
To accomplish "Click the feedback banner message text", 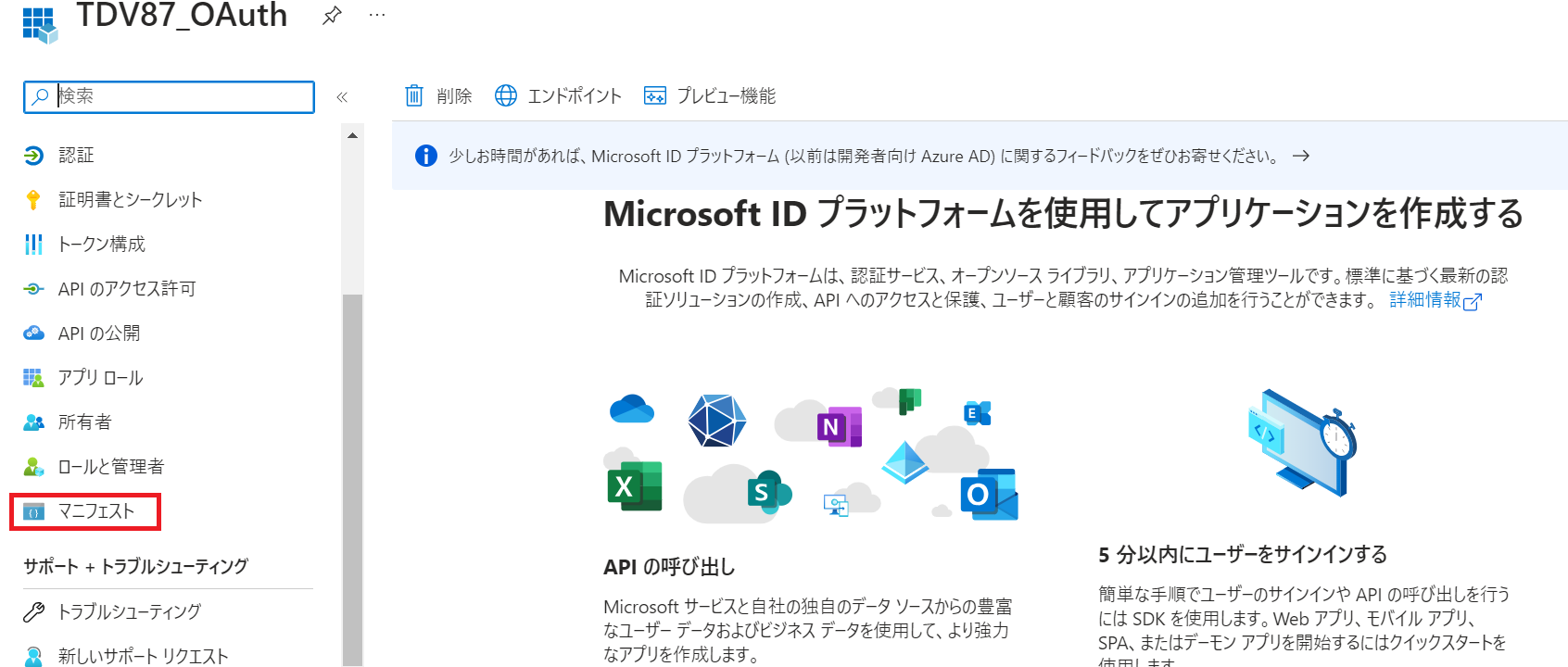I will point(863,156).
